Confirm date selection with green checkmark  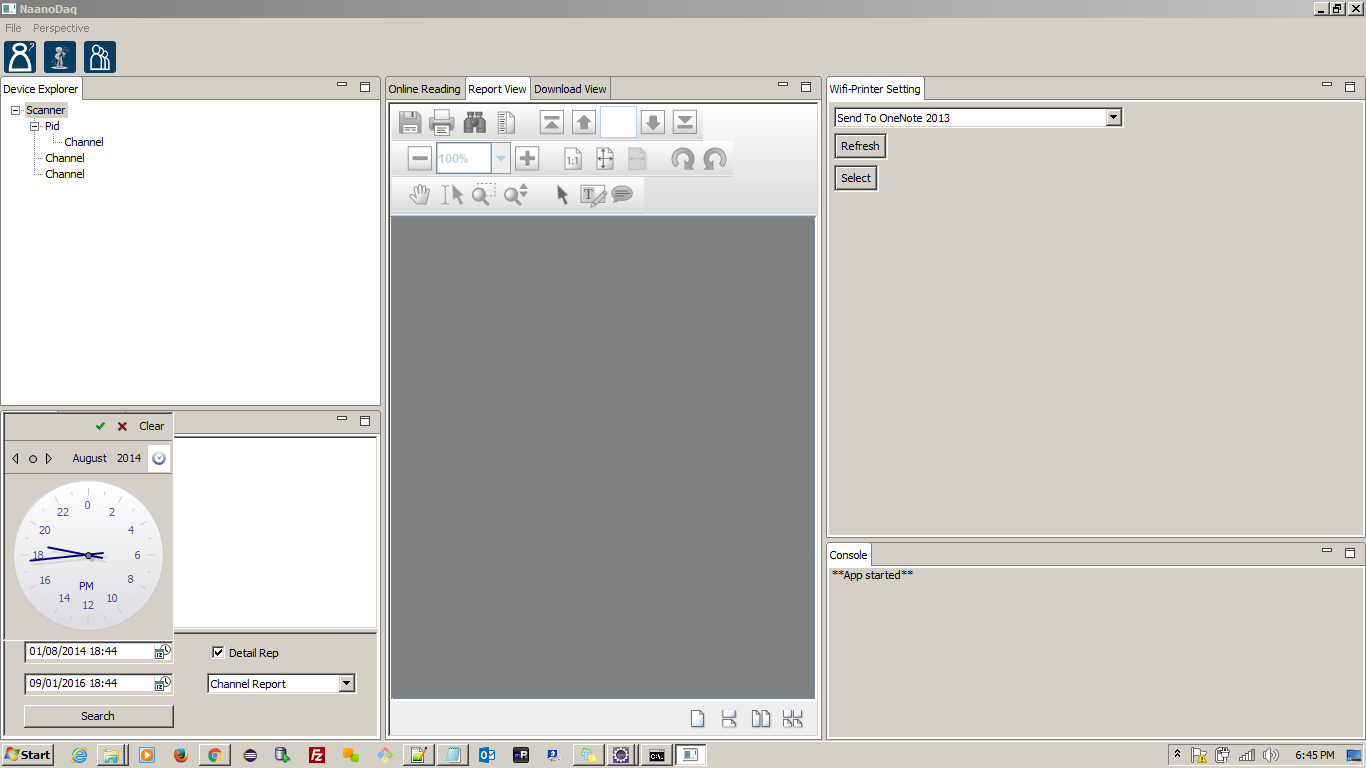pos(100,426)
